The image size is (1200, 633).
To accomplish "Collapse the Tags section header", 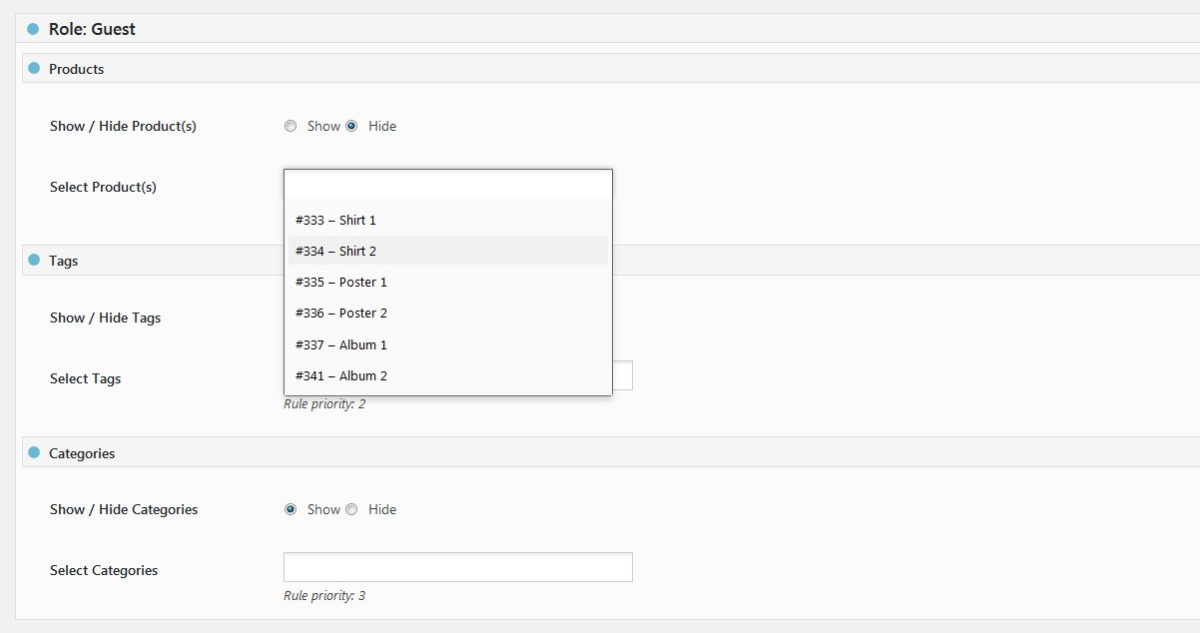I will point(63,261).
